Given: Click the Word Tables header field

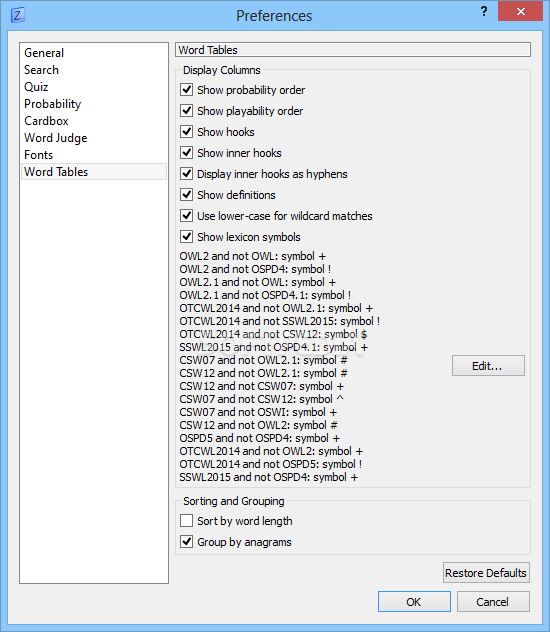Looking at the screenshot, I should pyautogui.click(x=353, y=50).
